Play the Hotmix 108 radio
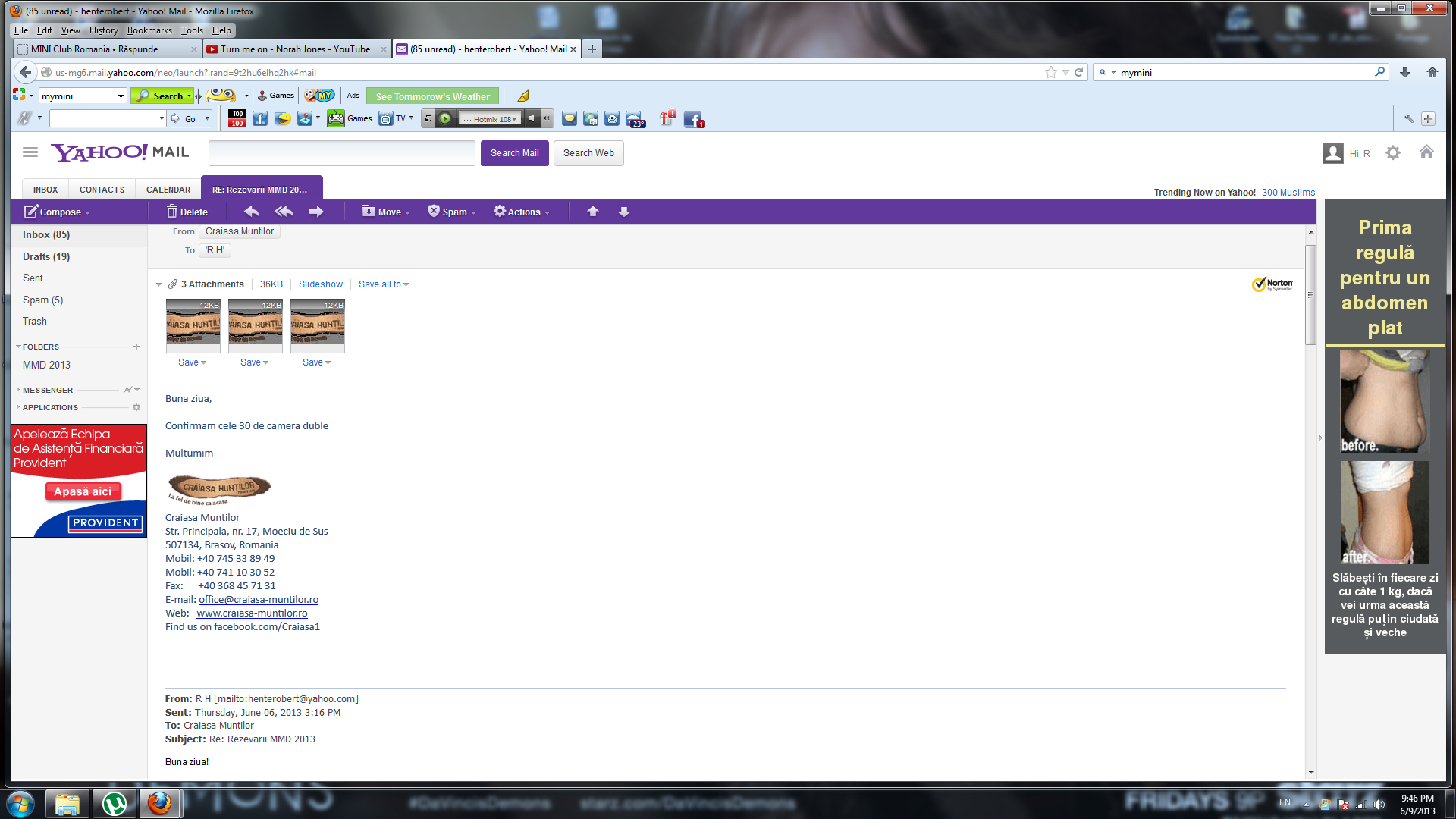 point(445,119)
